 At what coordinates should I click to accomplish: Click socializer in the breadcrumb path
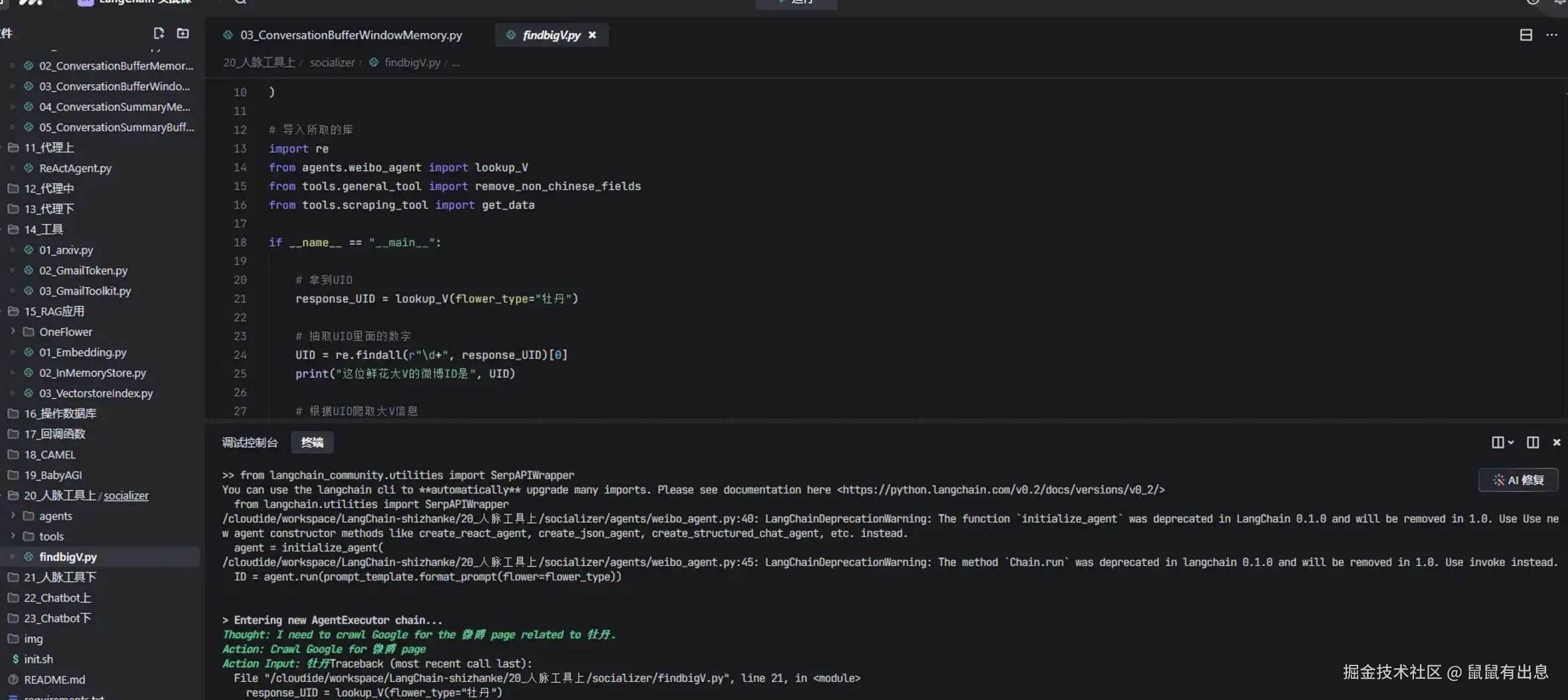pos(332,62)
